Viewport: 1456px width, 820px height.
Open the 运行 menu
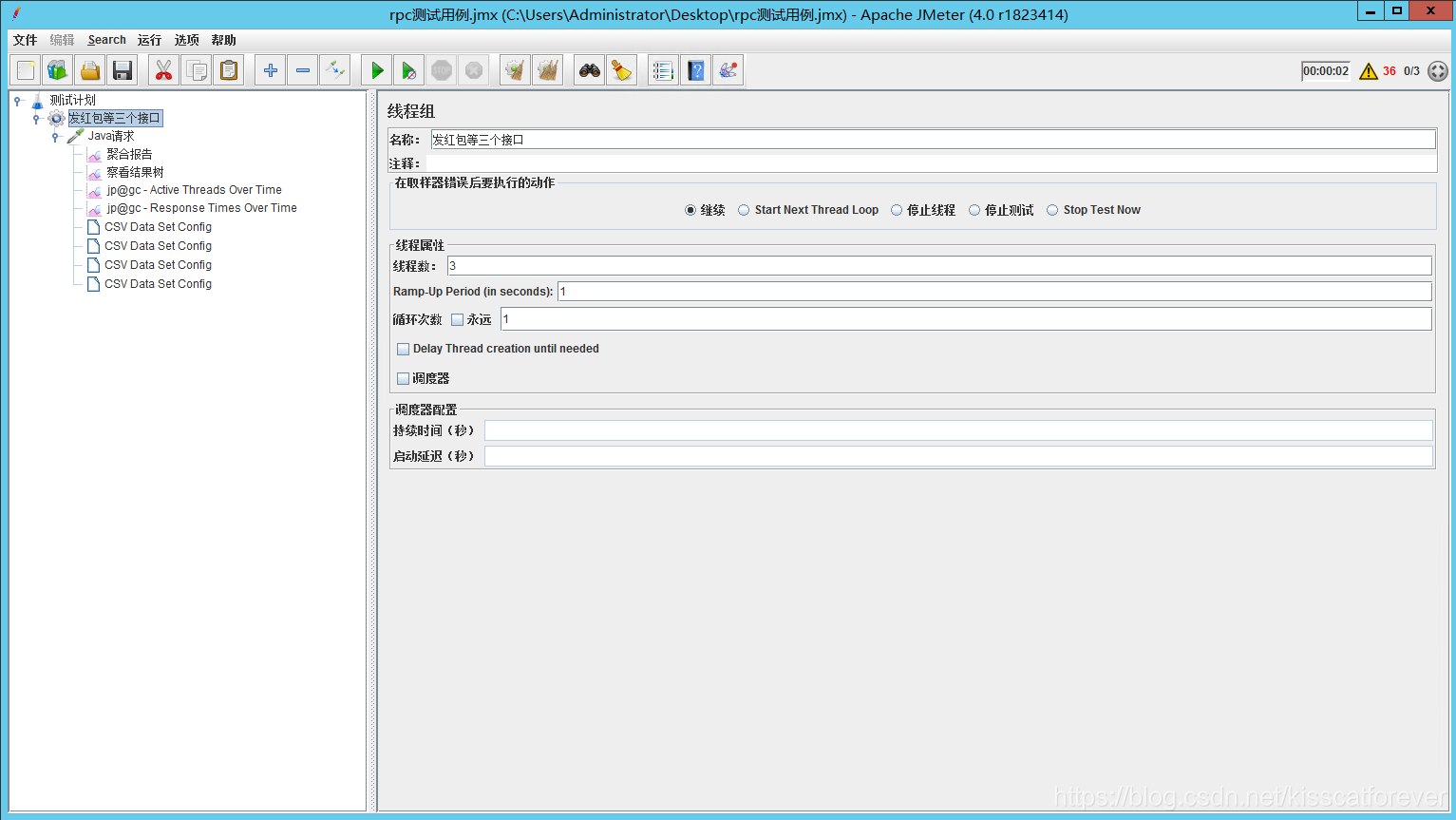(x=149, y=40)
